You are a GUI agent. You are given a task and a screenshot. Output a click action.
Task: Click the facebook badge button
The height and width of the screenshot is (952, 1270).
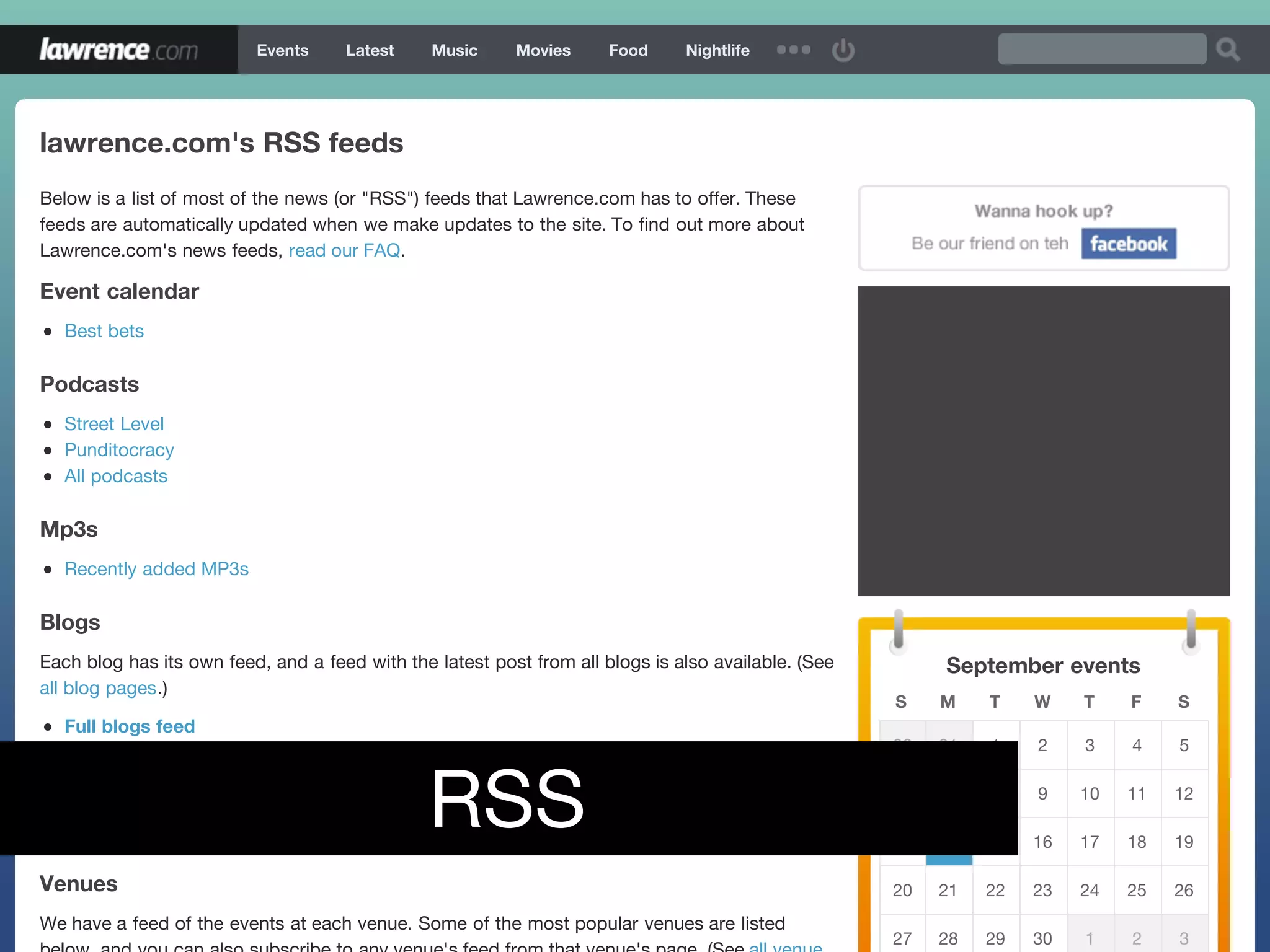coord(1128,244)
